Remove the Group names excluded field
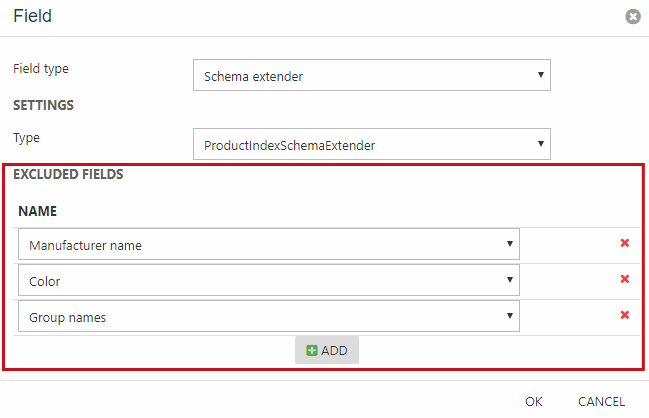 [x=625, y=315]
